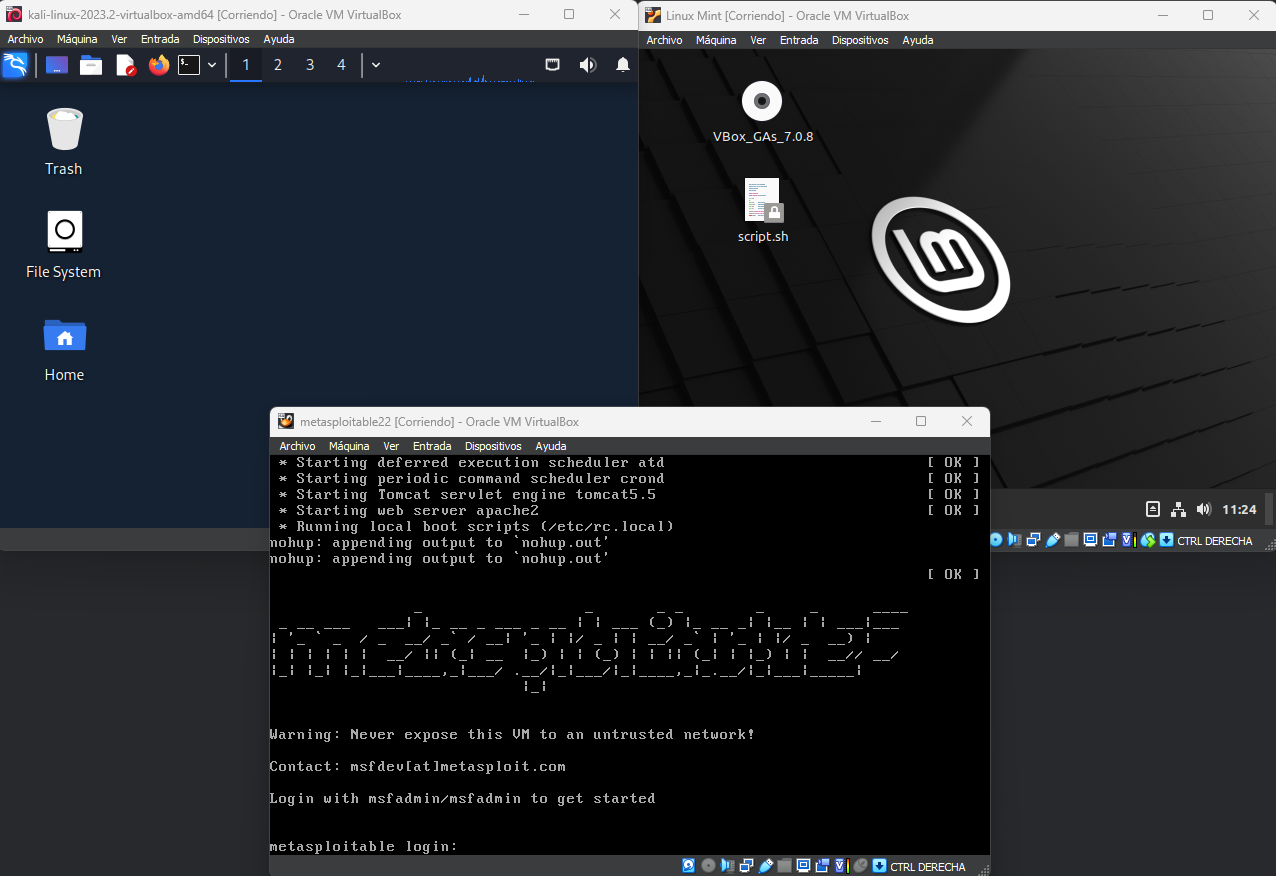This screenshot has height=876, width=1276.
Task: Click shared folders status icon in Mint window
Action: point(1072,540)
